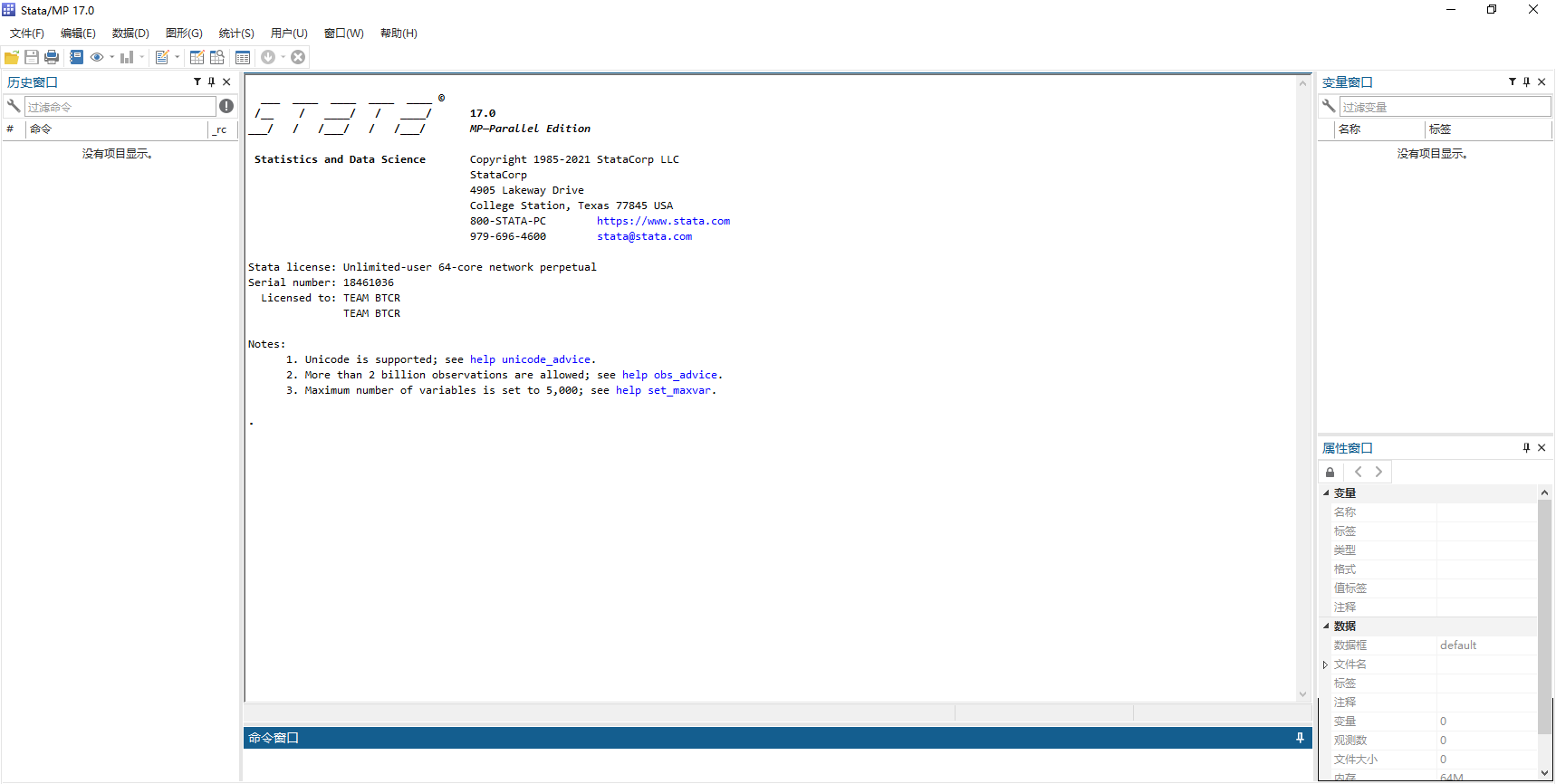This screenshot has width=1556, height=784.
Task: Open the Log notebook icon in toolbar
Action: point(77,57)
